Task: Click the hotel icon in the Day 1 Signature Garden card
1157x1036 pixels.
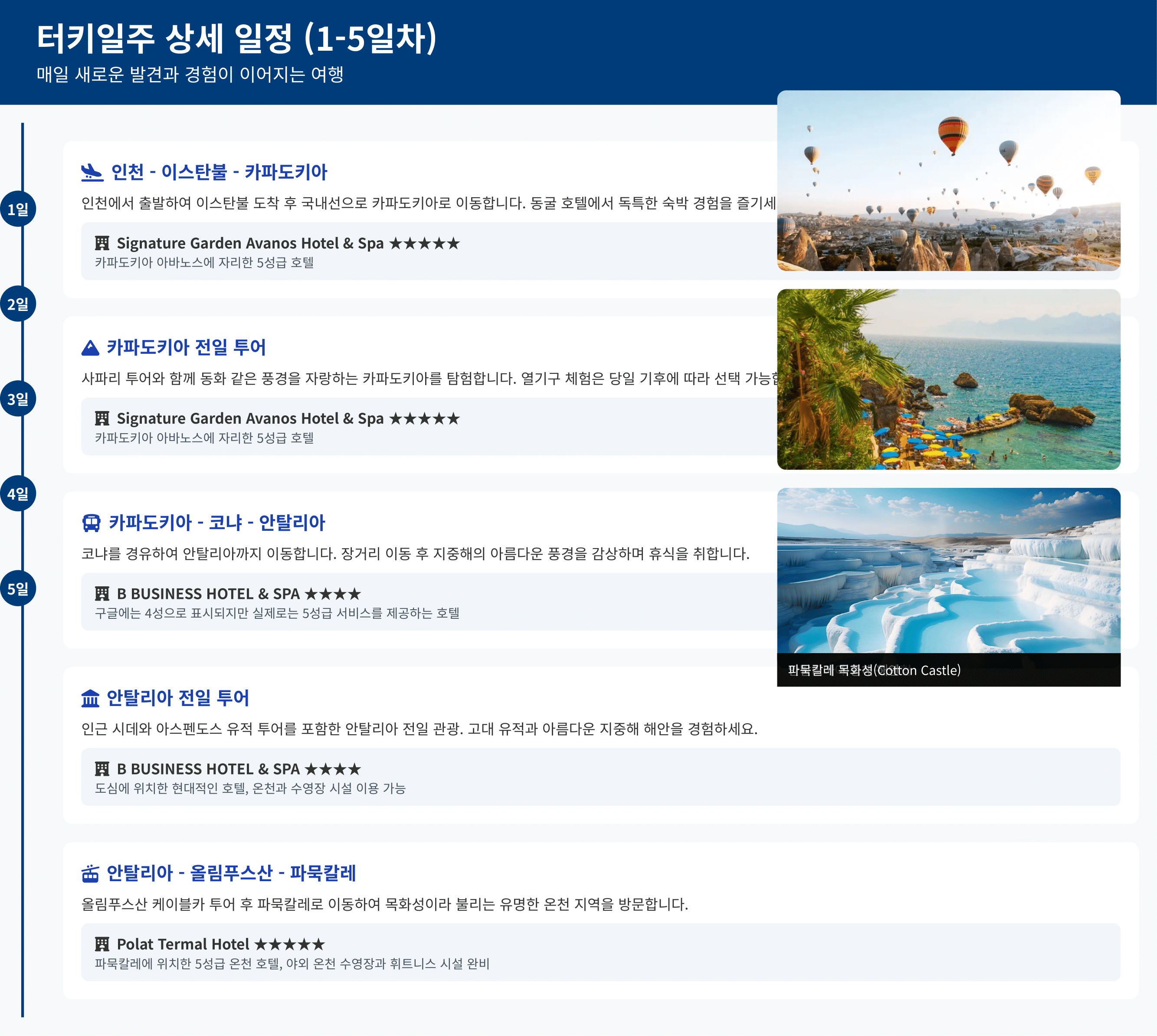Action: tap(102, 244)
